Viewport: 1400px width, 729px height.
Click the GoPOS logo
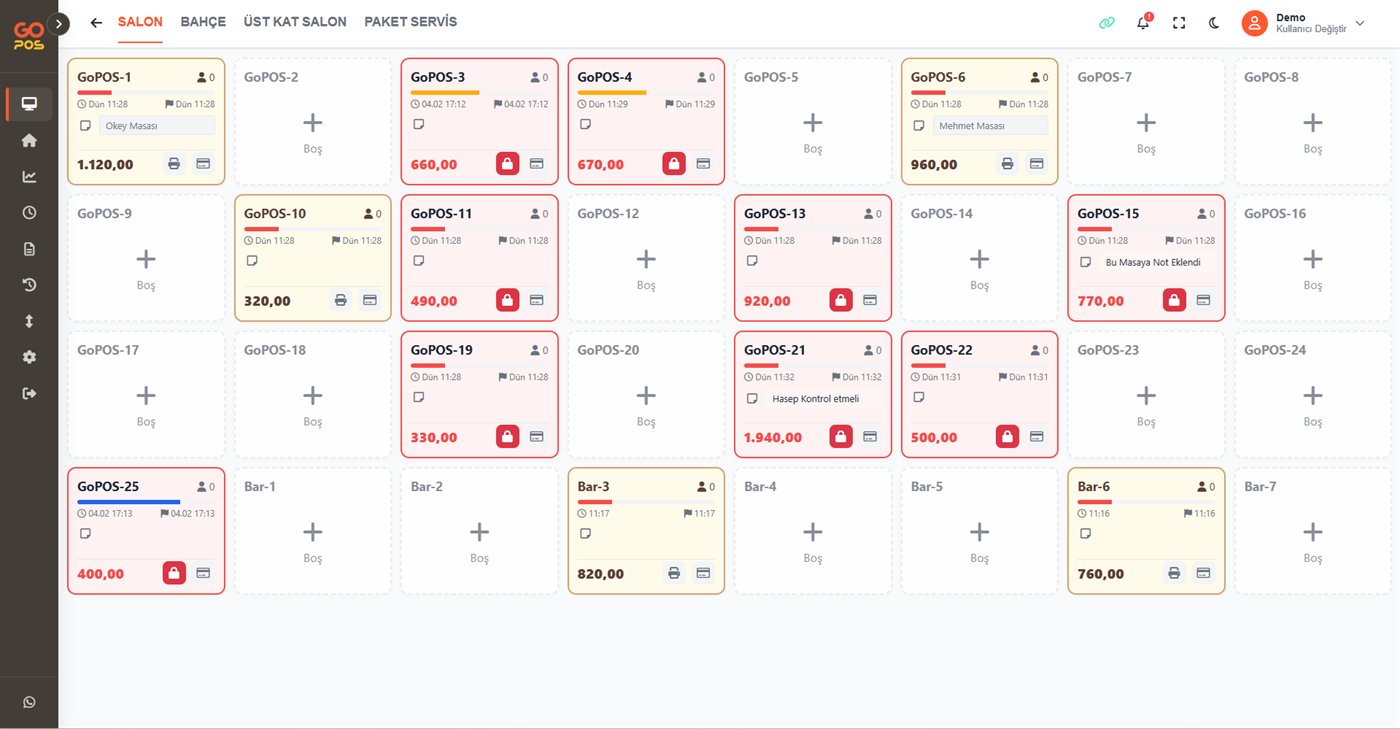tap(28, 38)
